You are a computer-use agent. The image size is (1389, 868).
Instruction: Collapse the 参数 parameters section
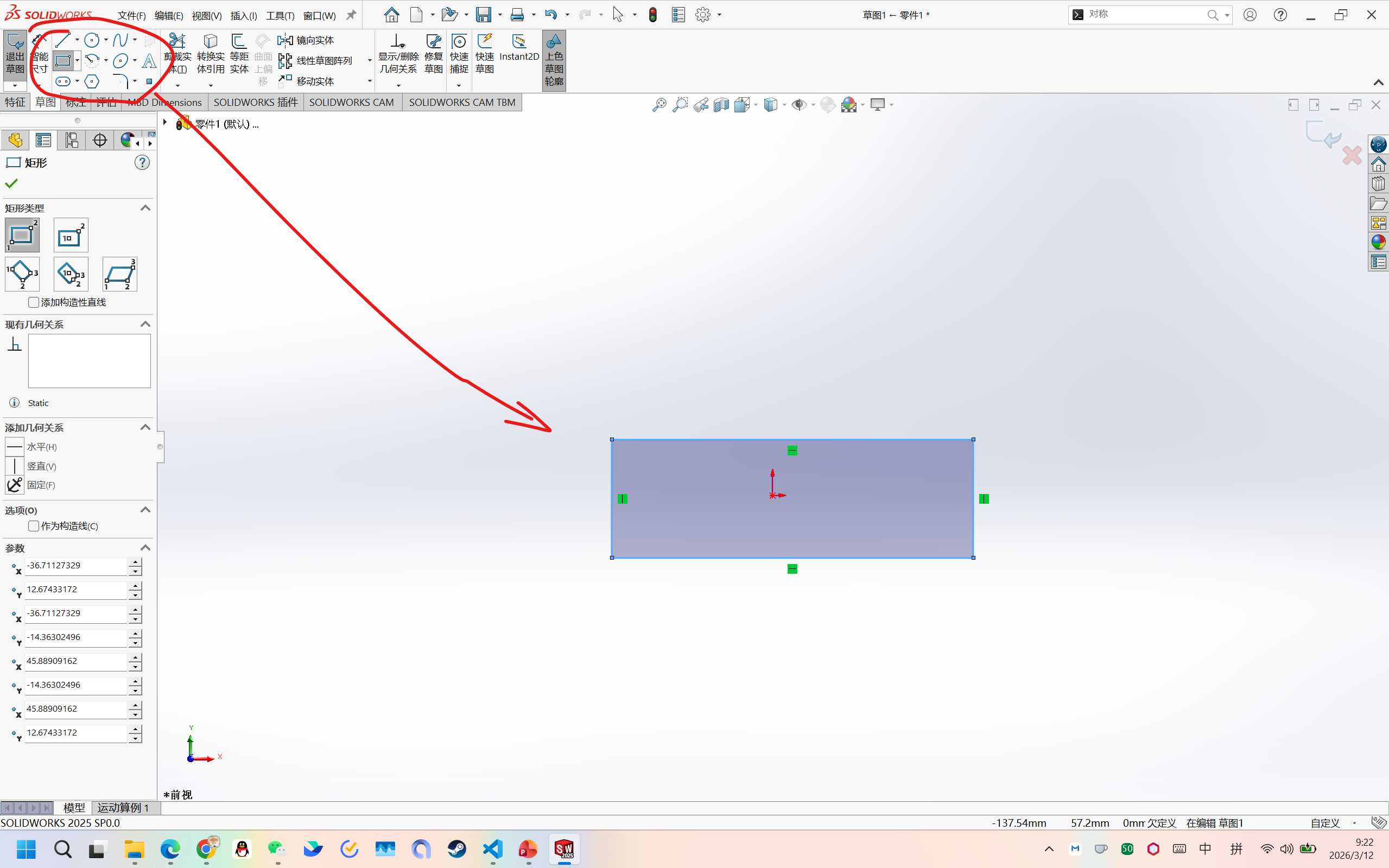[145, 548]
